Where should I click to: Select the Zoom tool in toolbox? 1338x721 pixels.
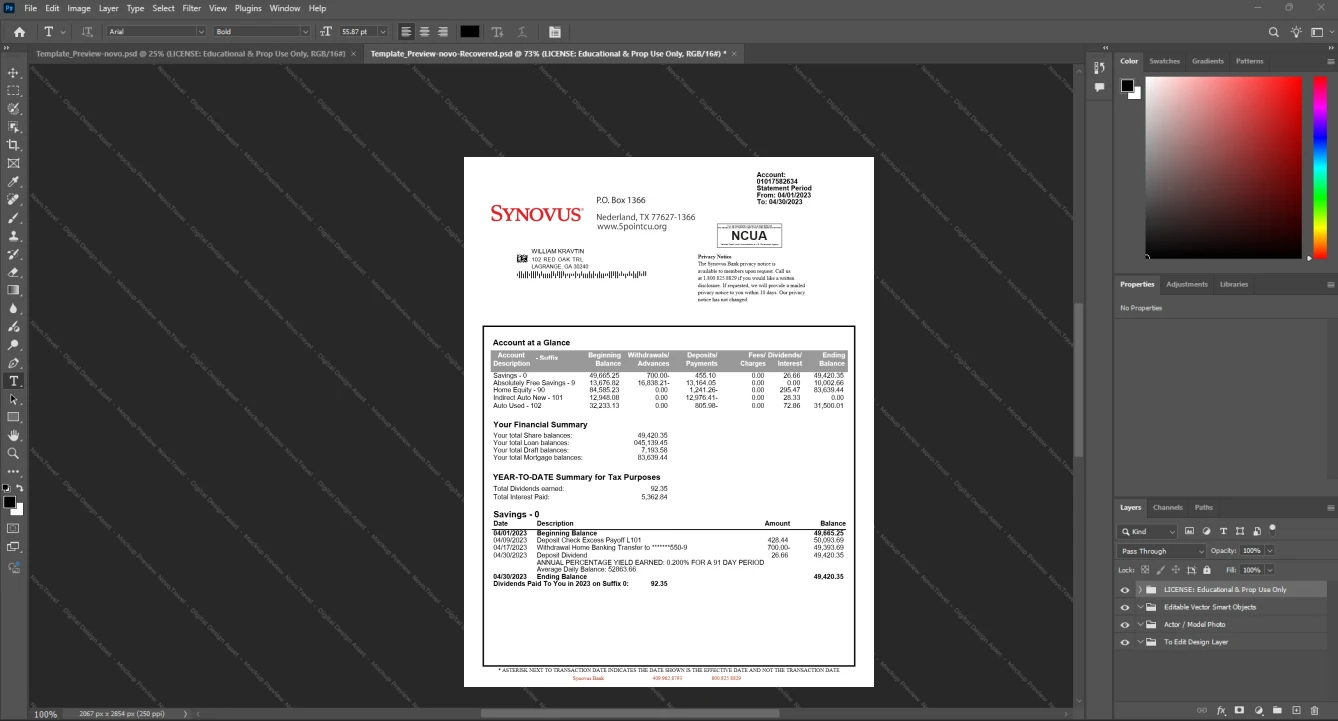coord(14,453)
